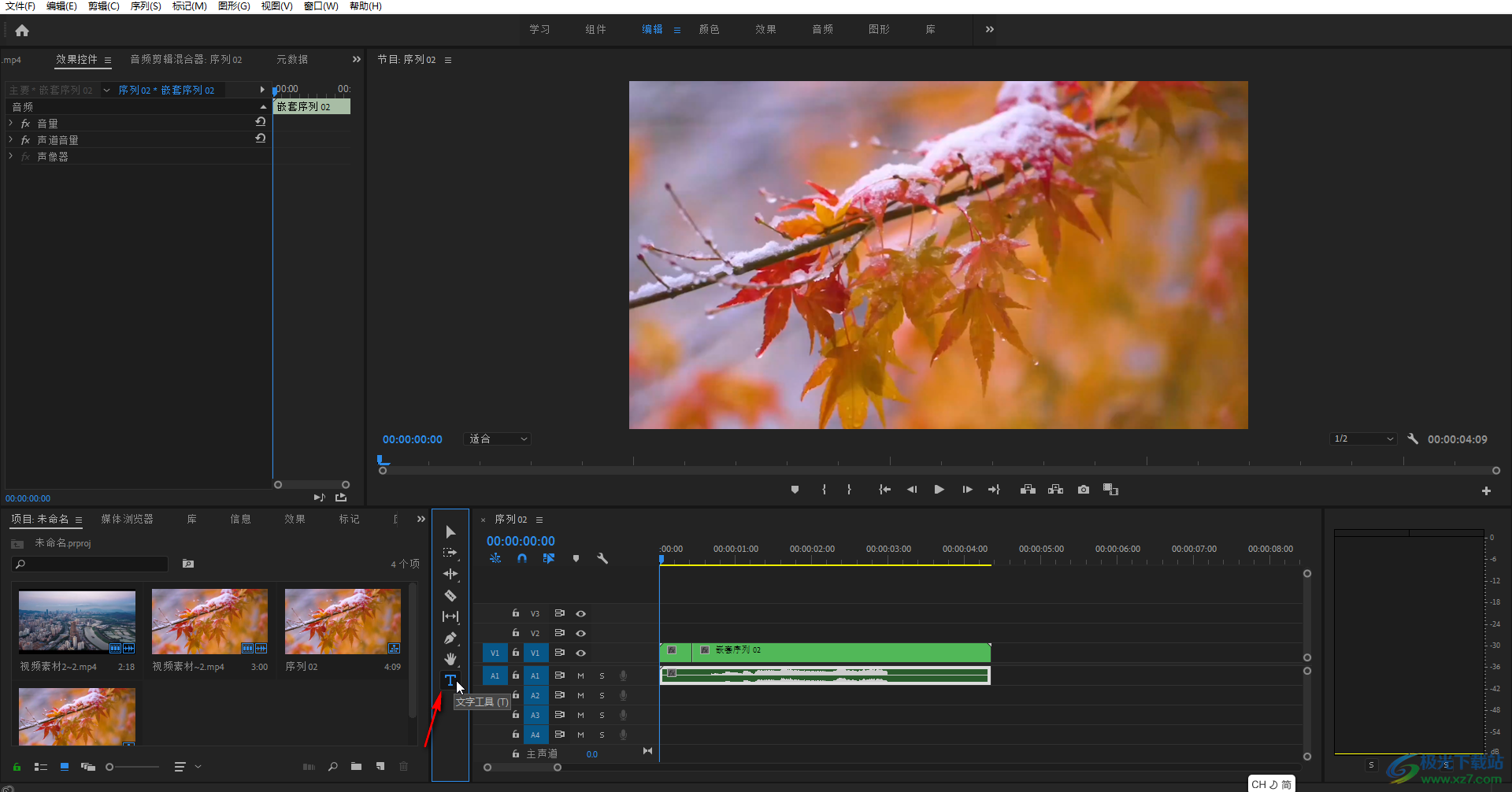This screenshot has width=1512, height=792.
Task: Show hidden project panel tabs
Action: pyautogui.click(x=421, y=519)
